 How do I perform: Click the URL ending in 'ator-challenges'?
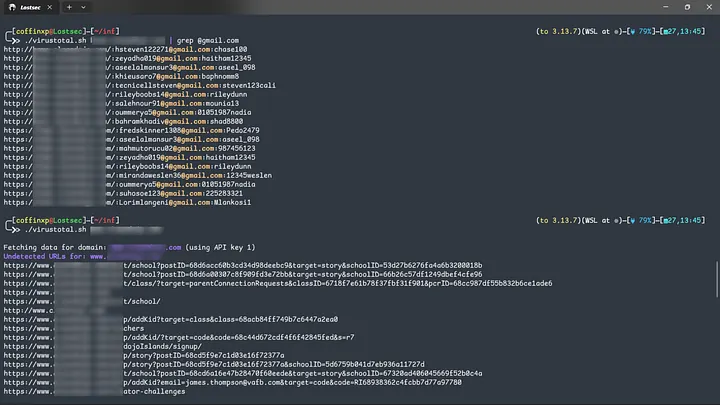tap(95, 392)
